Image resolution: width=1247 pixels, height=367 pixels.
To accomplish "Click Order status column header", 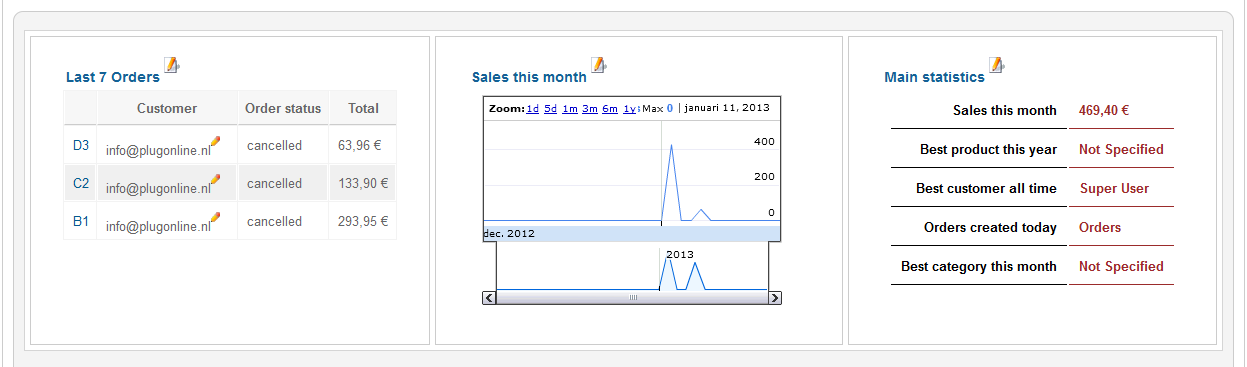I will point(284,108).
